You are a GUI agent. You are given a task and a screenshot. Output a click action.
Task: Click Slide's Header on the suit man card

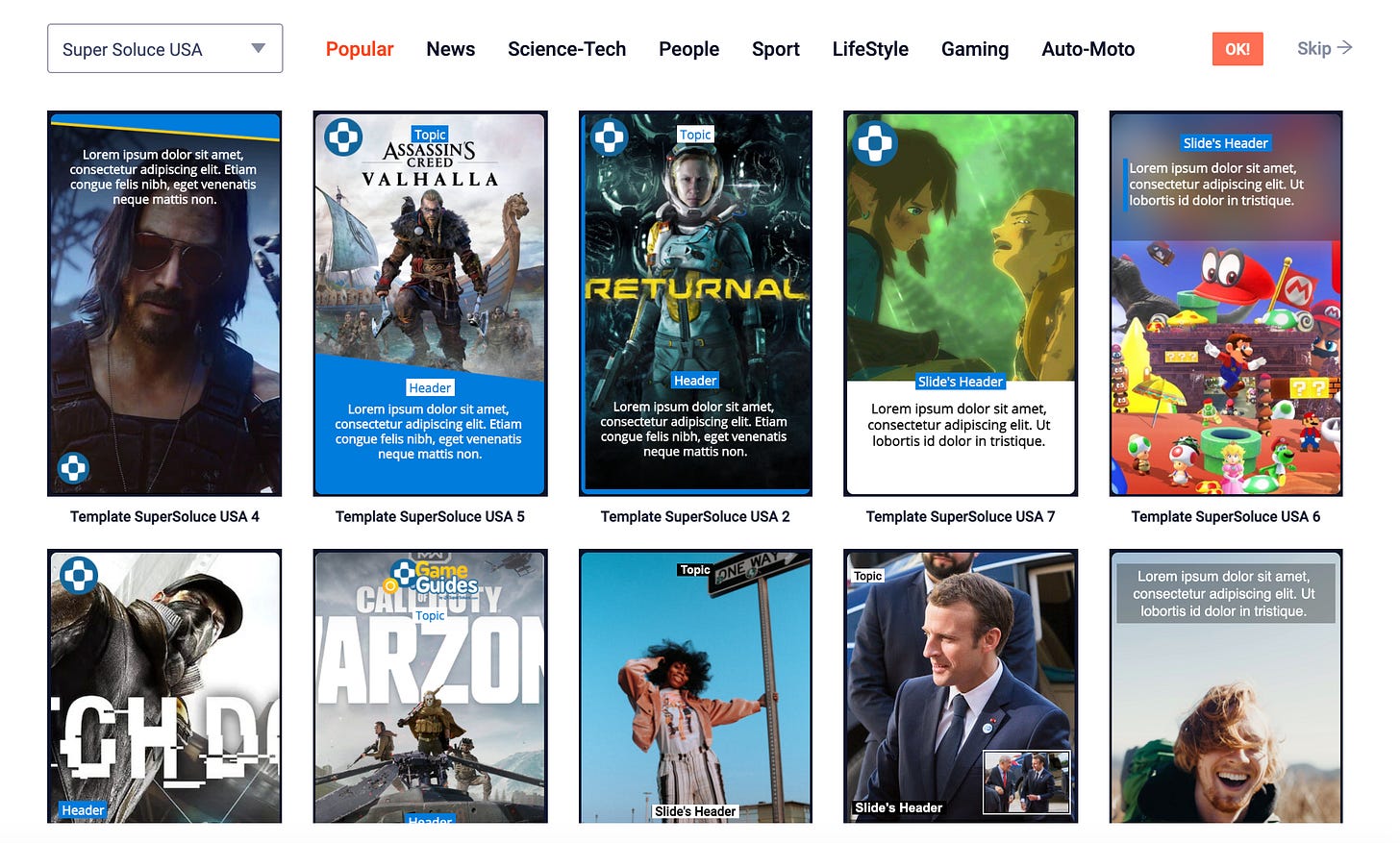[x=898, y=807]
